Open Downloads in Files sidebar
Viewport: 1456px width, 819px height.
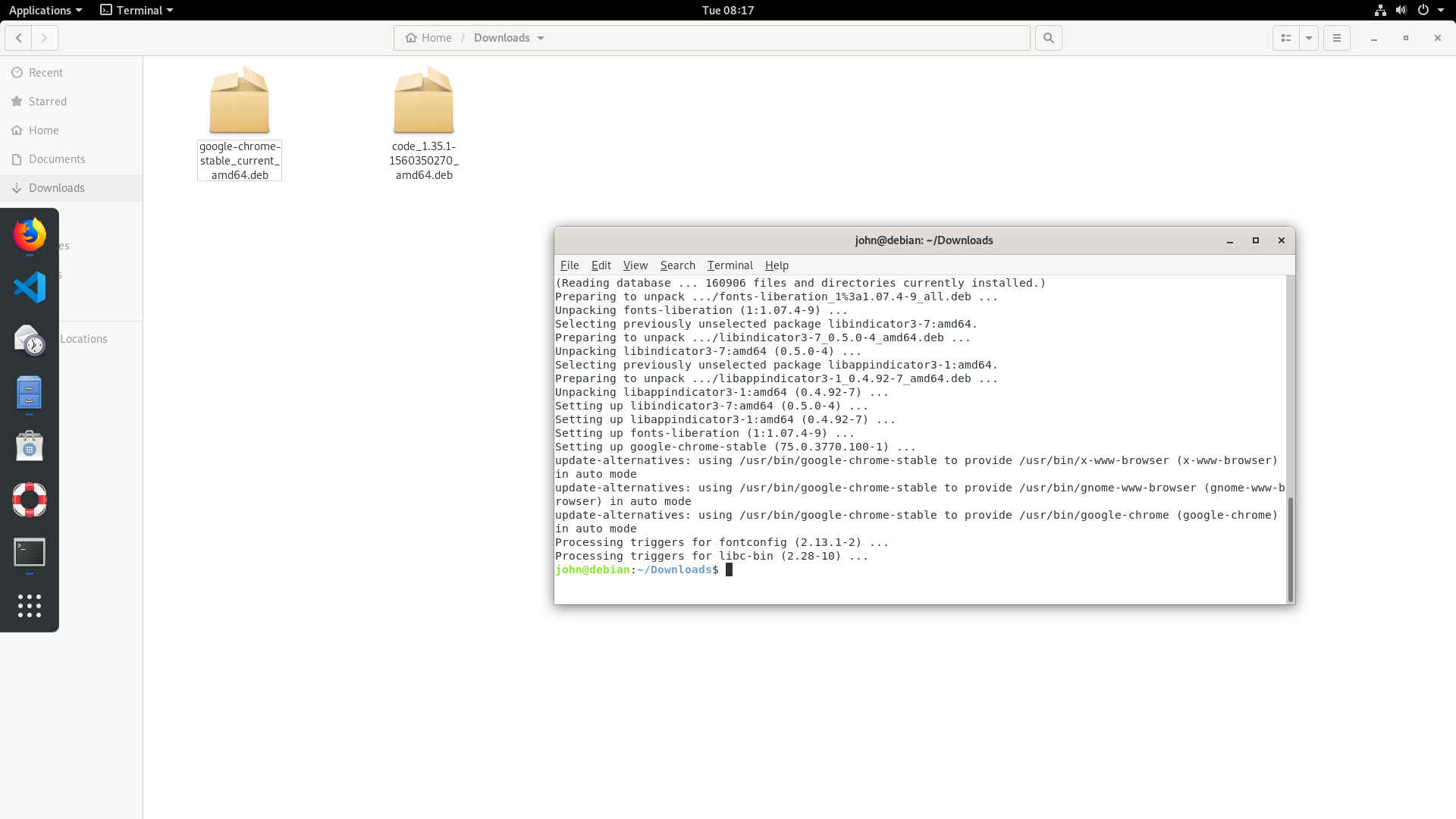71,188
